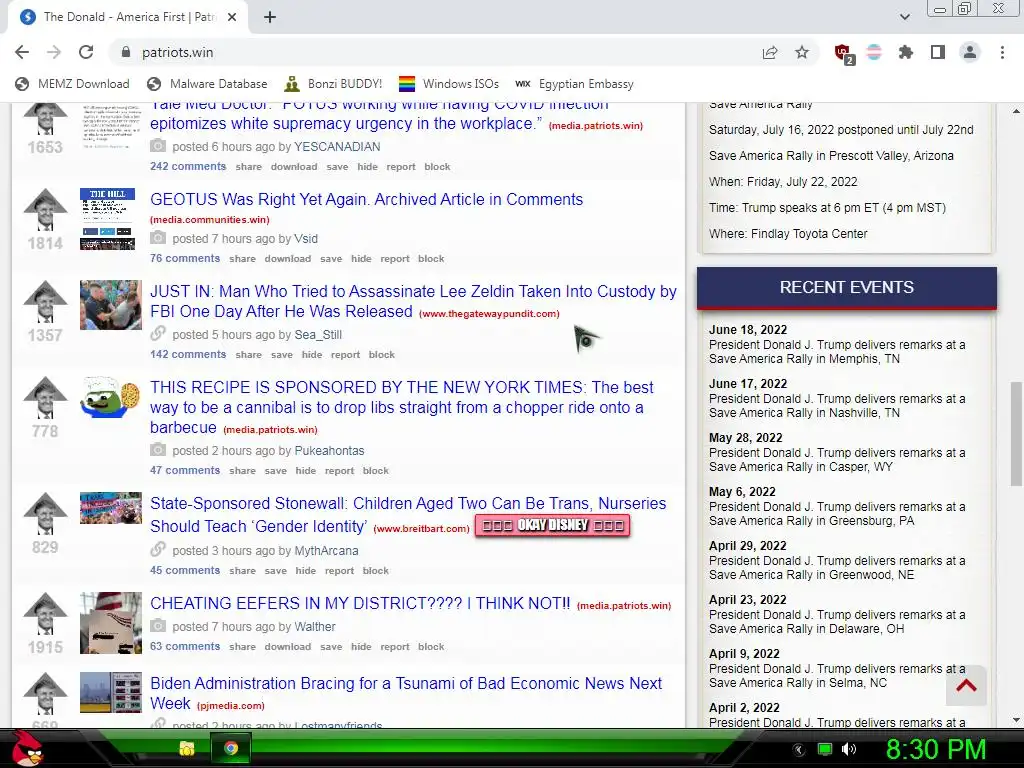This screenshot has height=768, width=1024.
Task: Open a new browser tab
Action: coord(270,18)
